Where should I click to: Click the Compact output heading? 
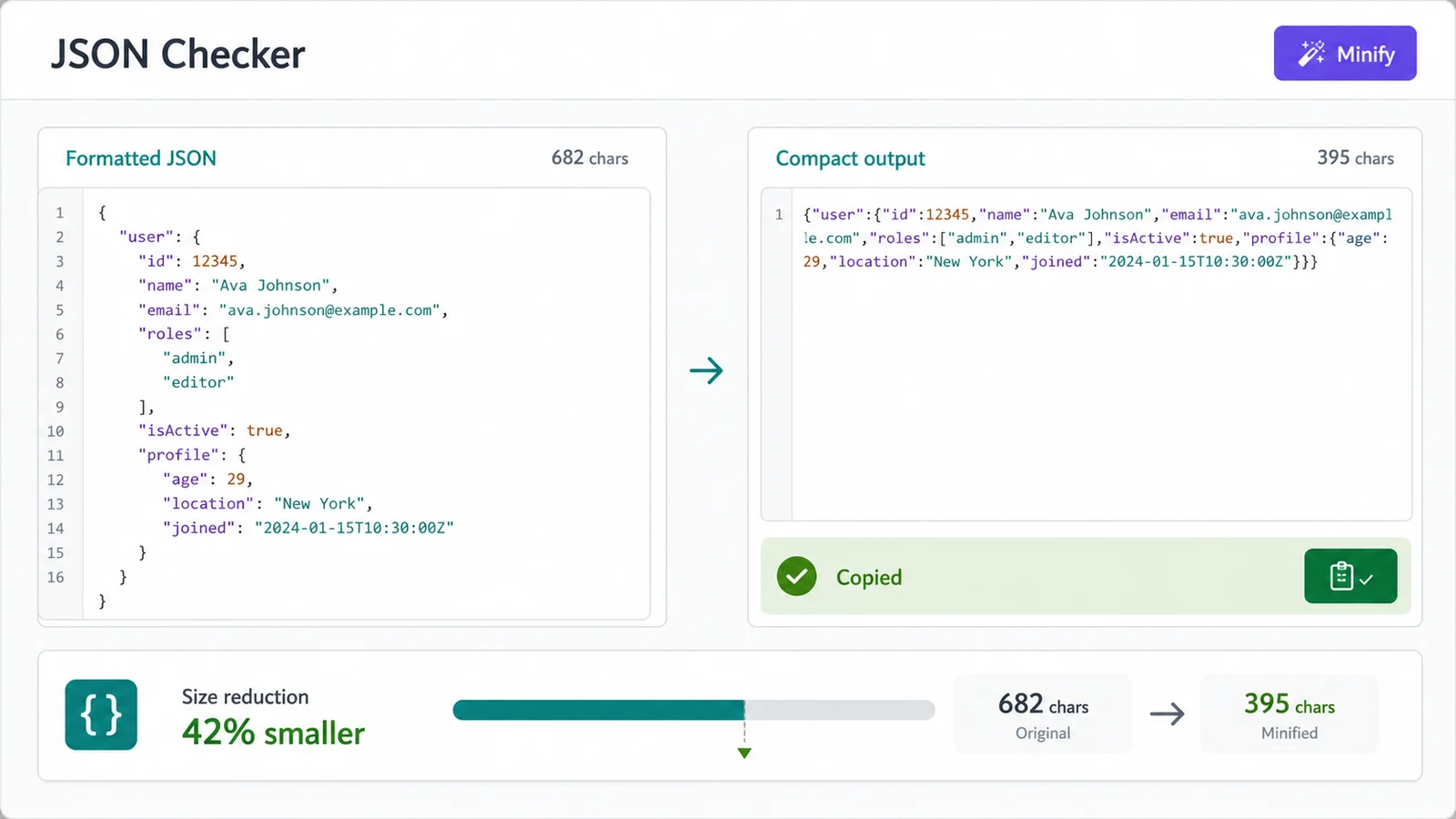[850, 158]
